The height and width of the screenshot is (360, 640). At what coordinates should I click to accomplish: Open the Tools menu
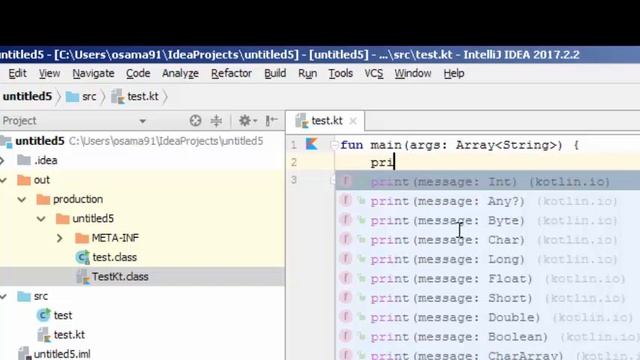[x=341, y=73]
